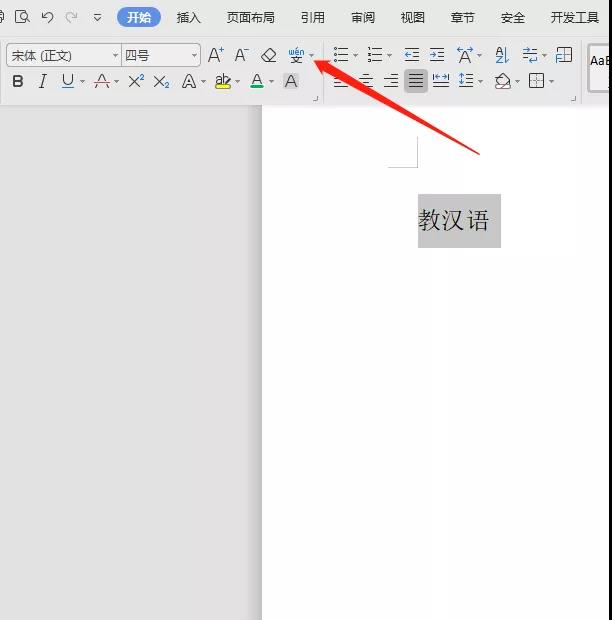612x620 pixels.
Task: Apply numbered list formatting
Action: point(375,55)
